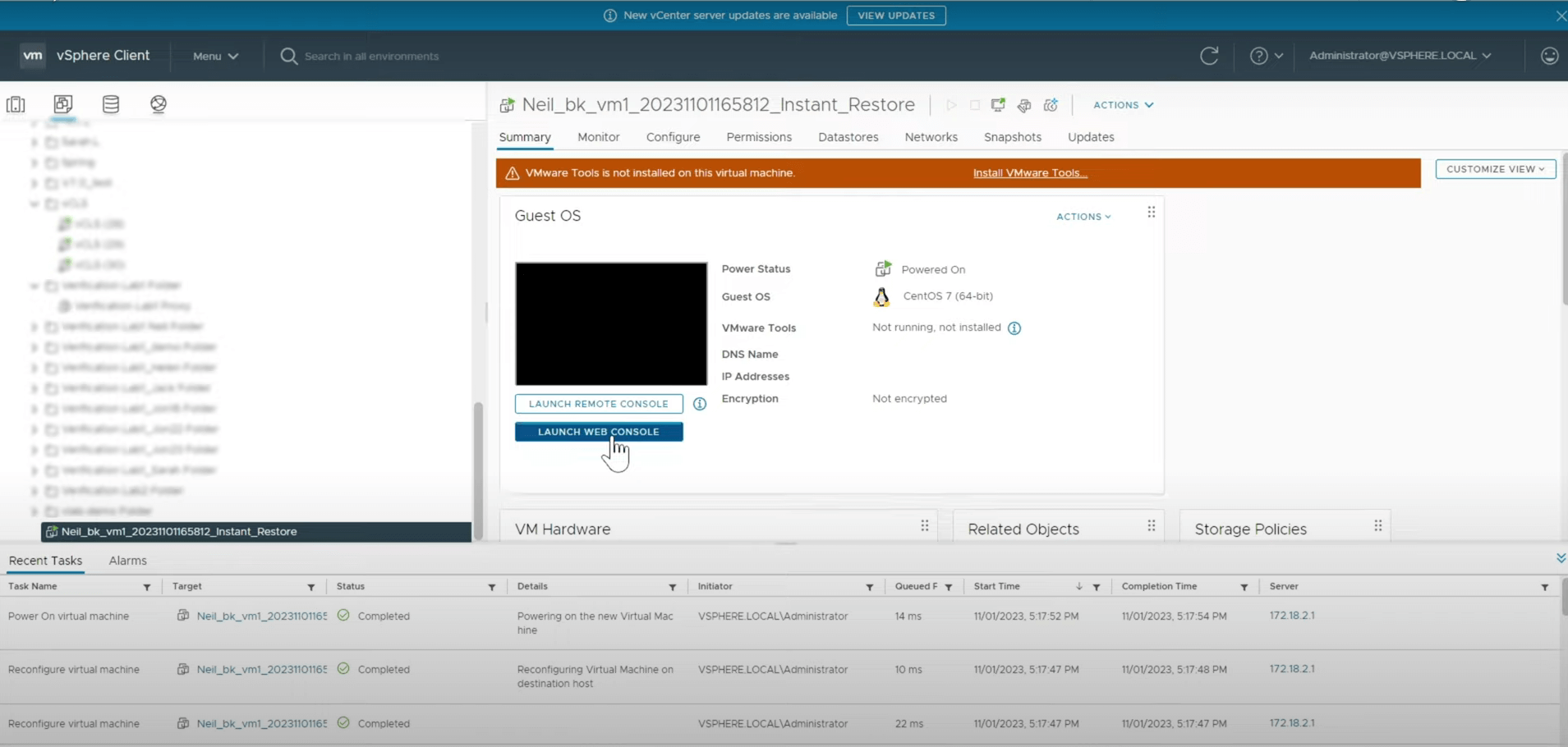Open the Guest OS card ACTIONS menu
Screen dimensions: 1568x747
pos(1083,217)
